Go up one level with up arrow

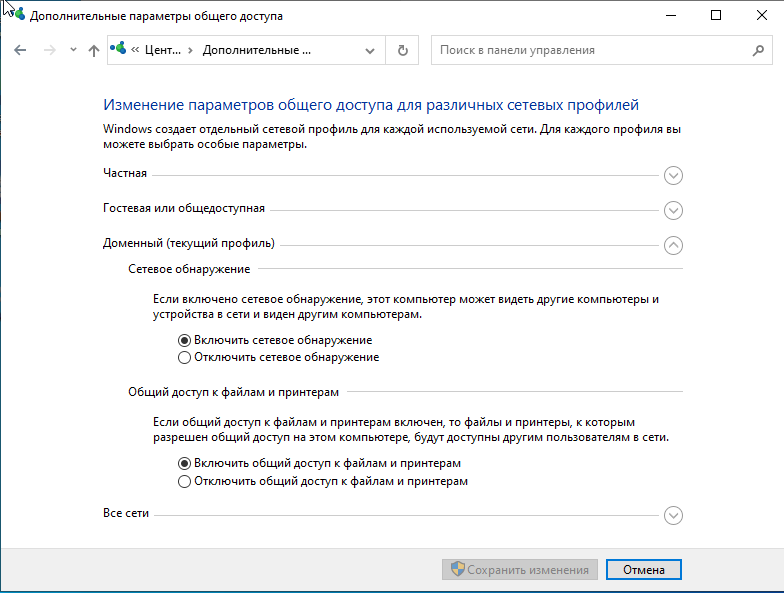(94, 50)
